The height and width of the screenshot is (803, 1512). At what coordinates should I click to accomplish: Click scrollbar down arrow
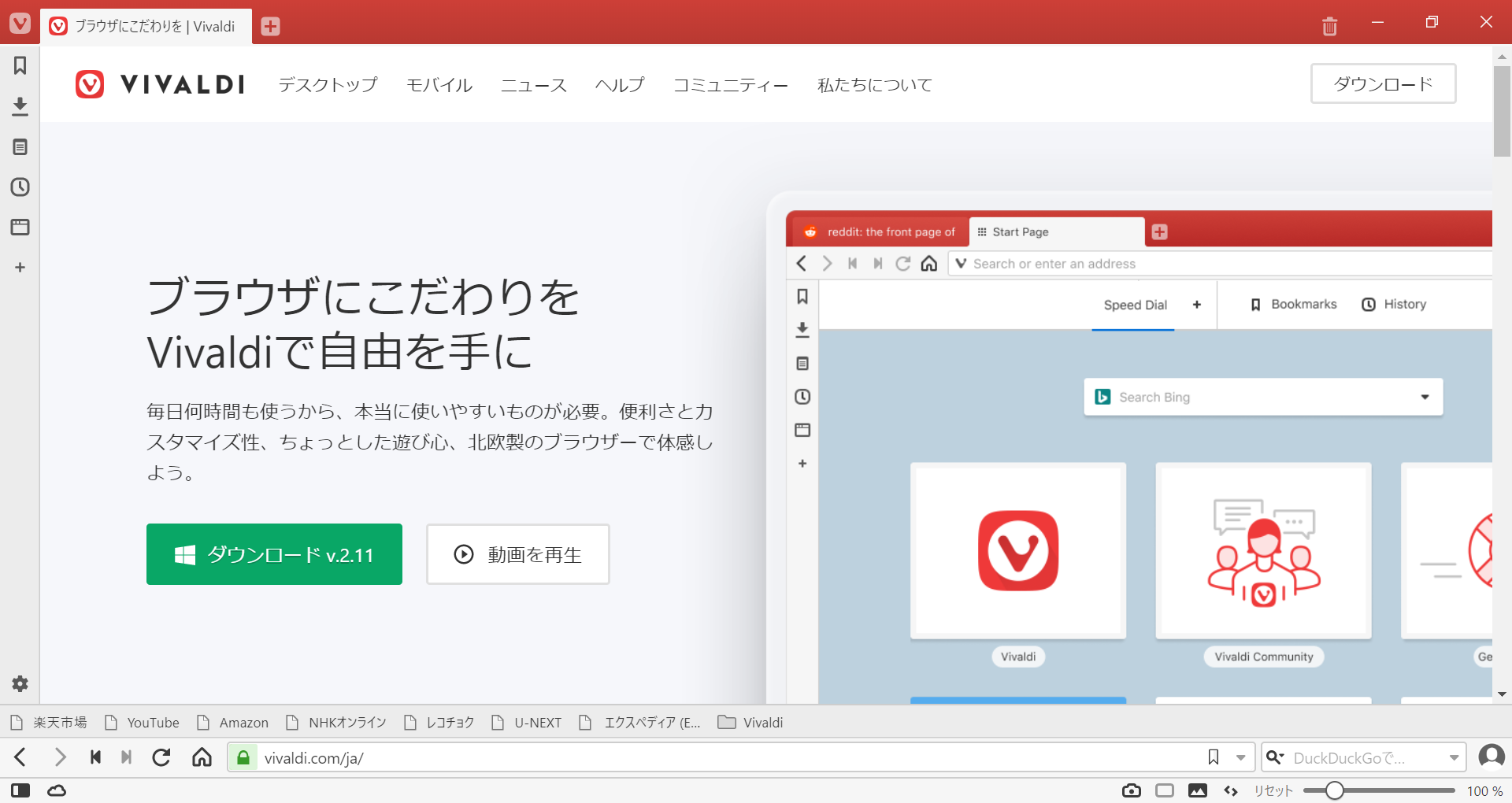pos(1502,694)
